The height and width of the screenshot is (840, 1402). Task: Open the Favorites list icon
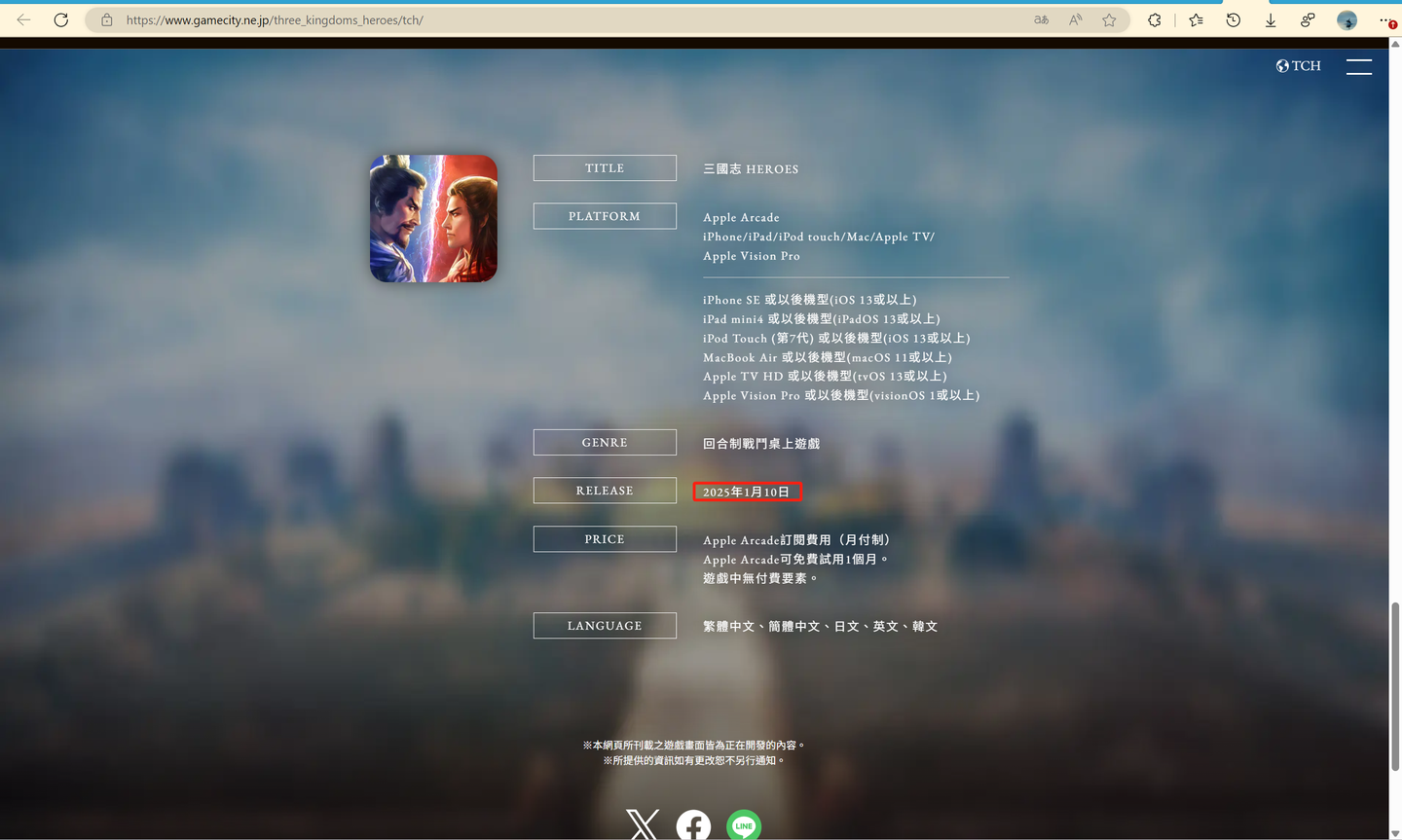(x=1196, y=19)
